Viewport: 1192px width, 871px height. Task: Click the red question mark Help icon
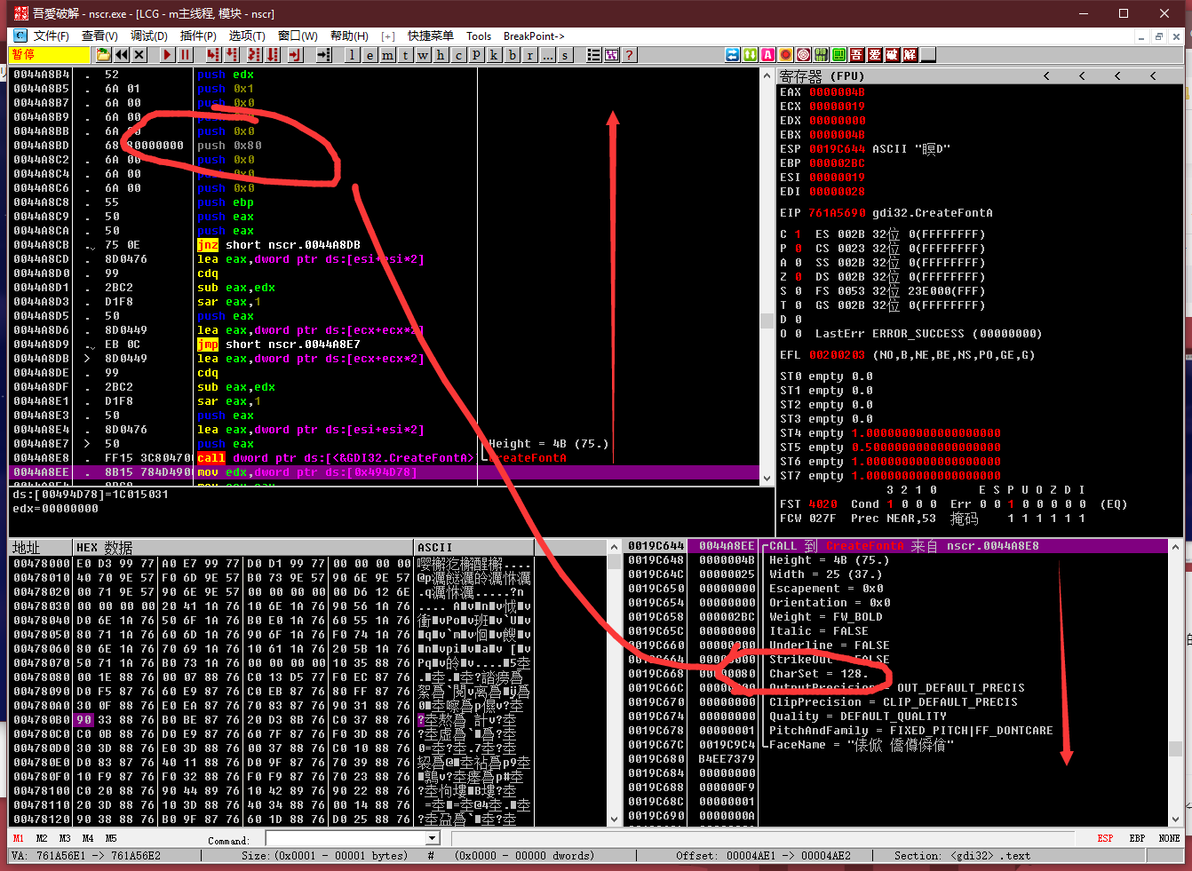pyautogui.click(x=629, y=55)
